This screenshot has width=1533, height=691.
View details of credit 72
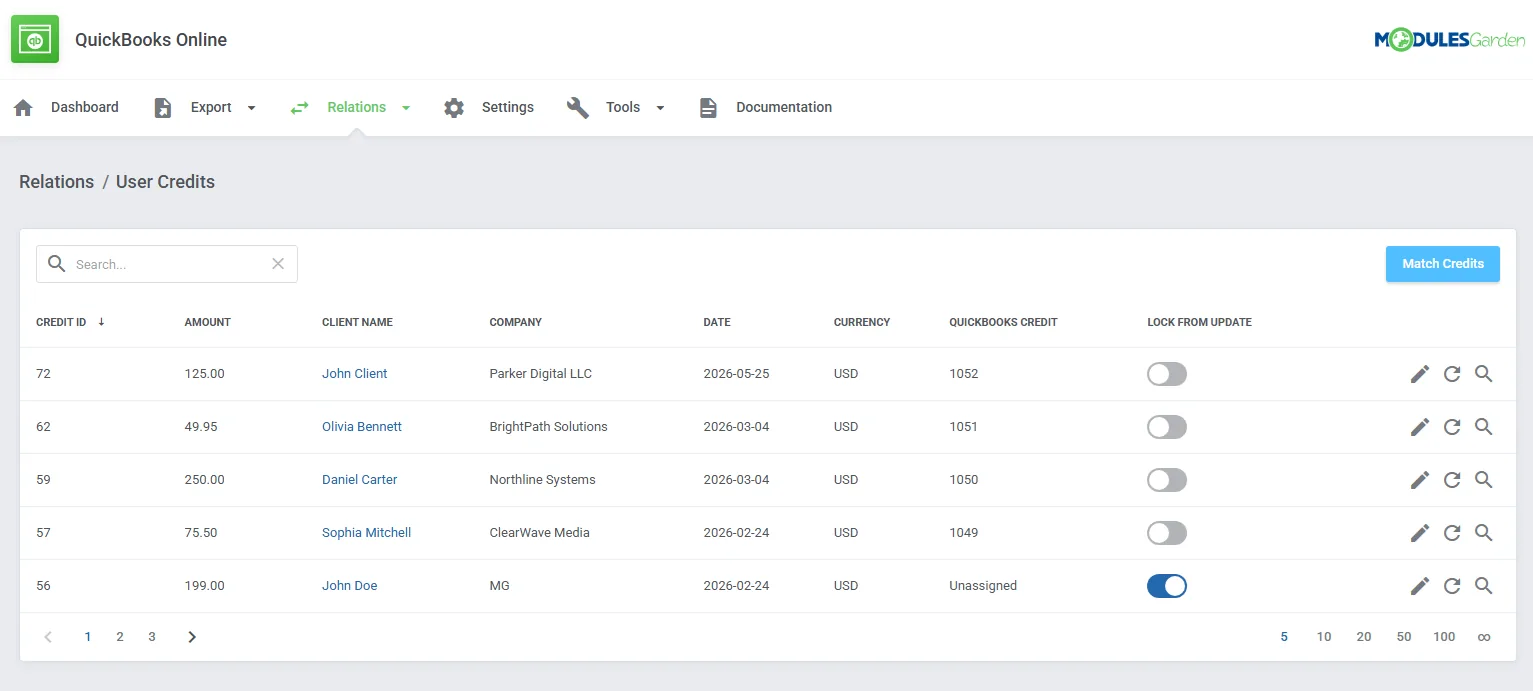pos(1484,374)
